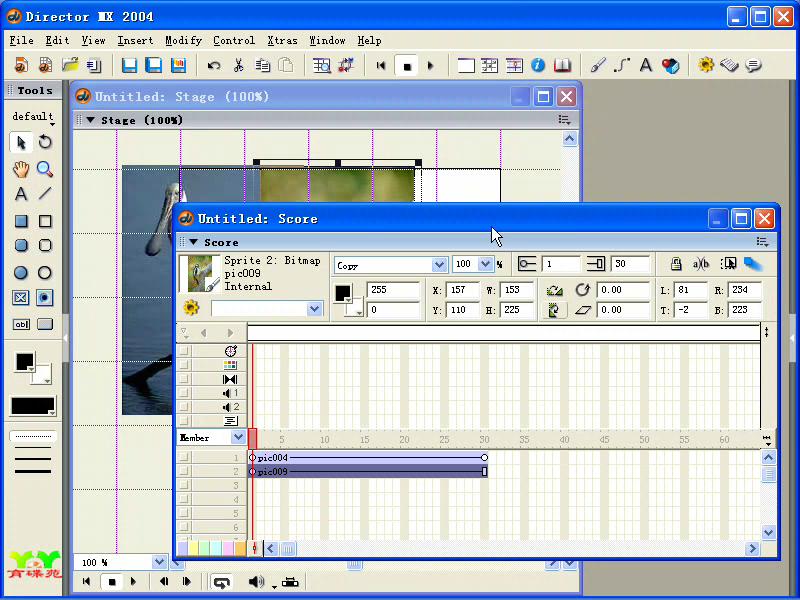Click the Score sprite forecolor chip
Viewport: 800px width, 600px height.
point(342,293)
